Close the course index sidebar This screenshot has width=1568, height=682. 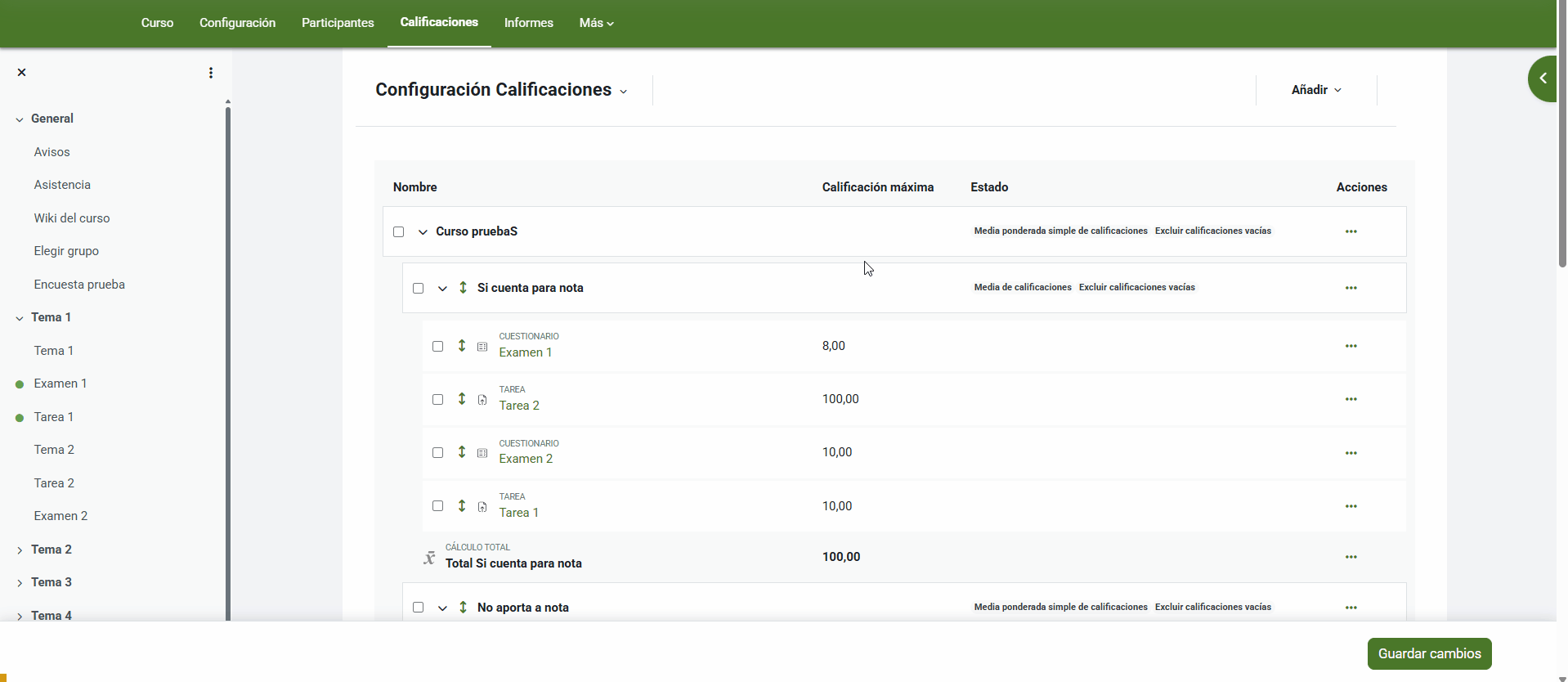click(22, 73)
